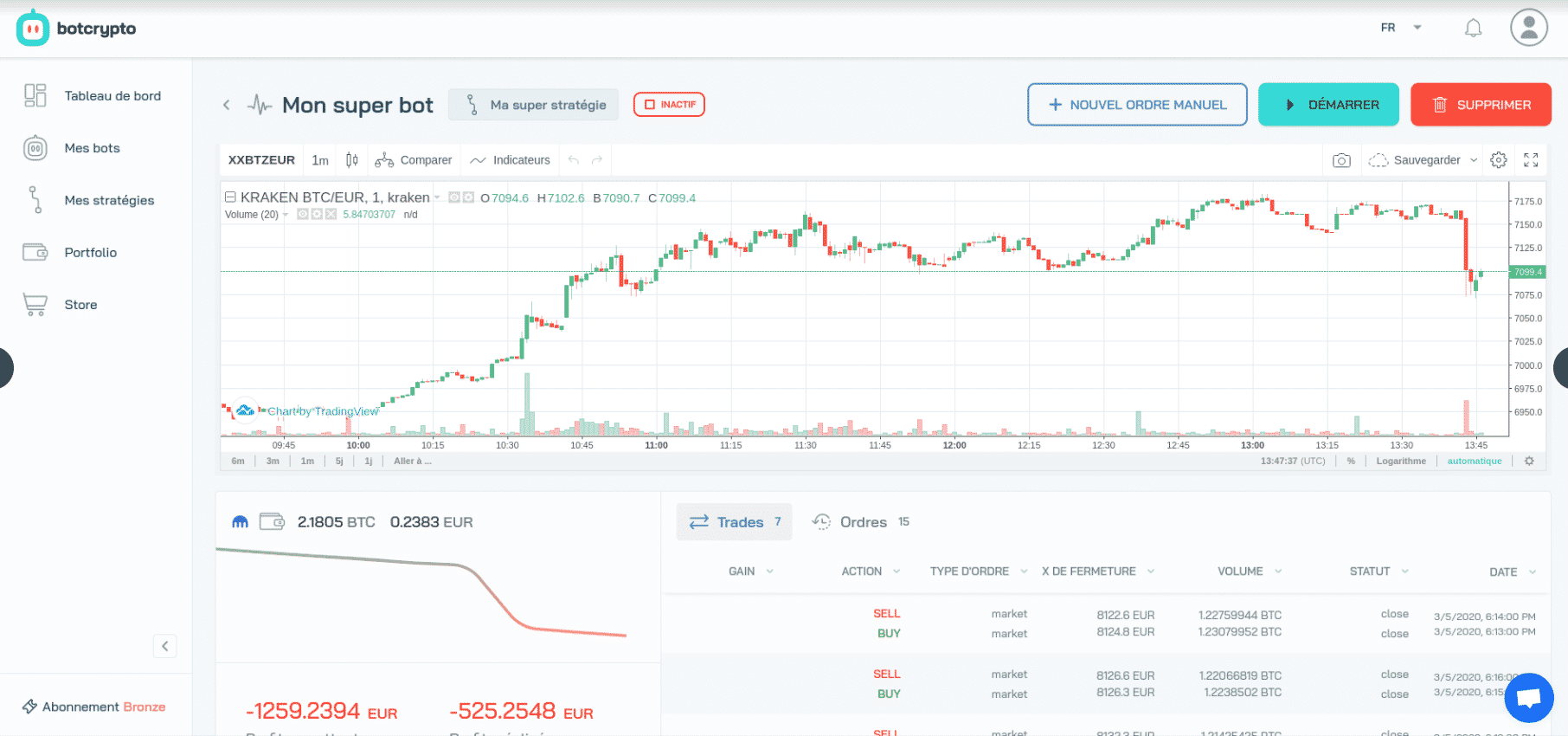Open Mes bots menu item

[x=93, y=148]
